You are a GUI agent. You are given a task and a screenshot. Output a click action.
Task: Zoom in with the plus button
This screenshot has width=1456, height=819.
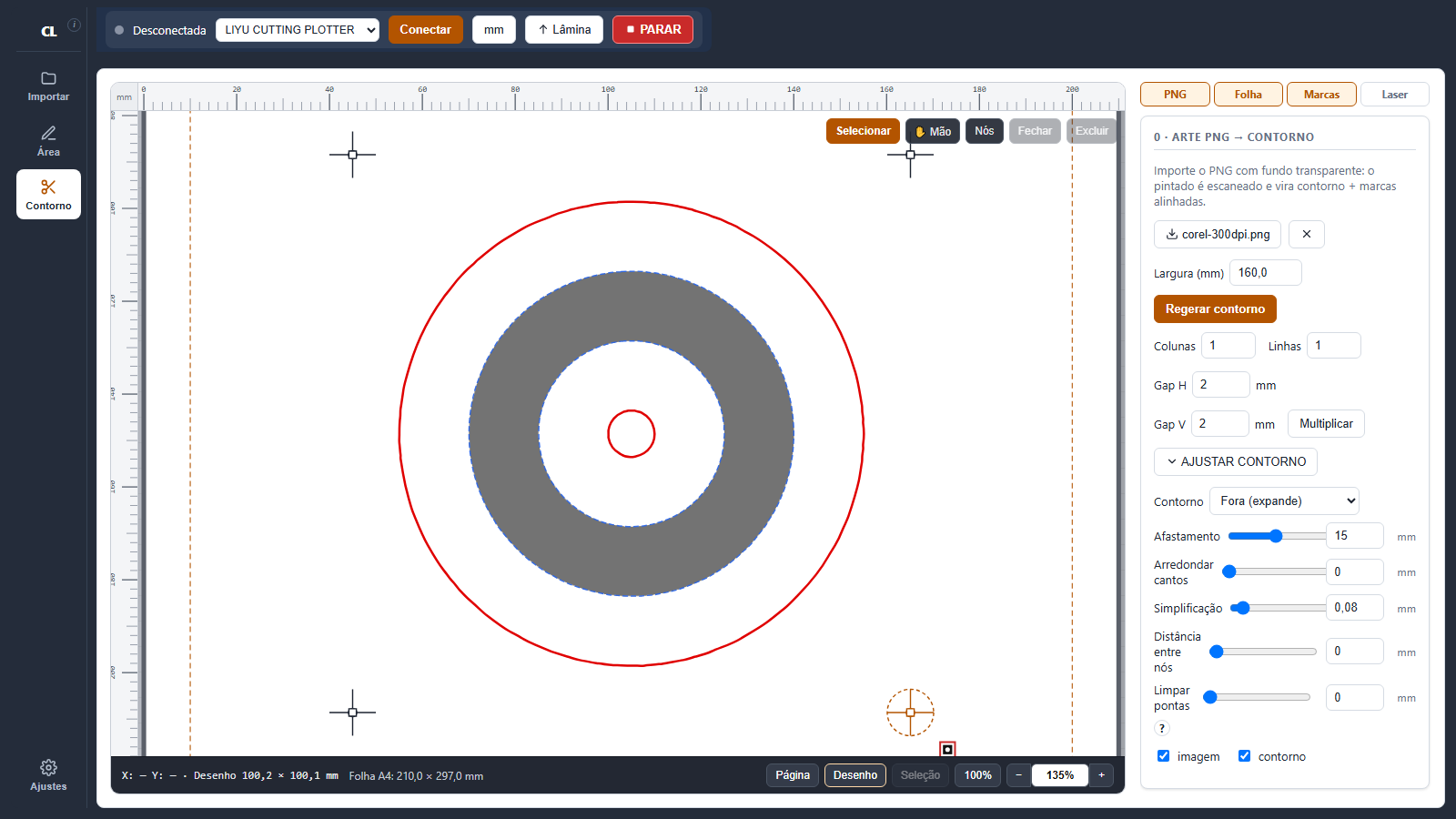coord(1101,775)
